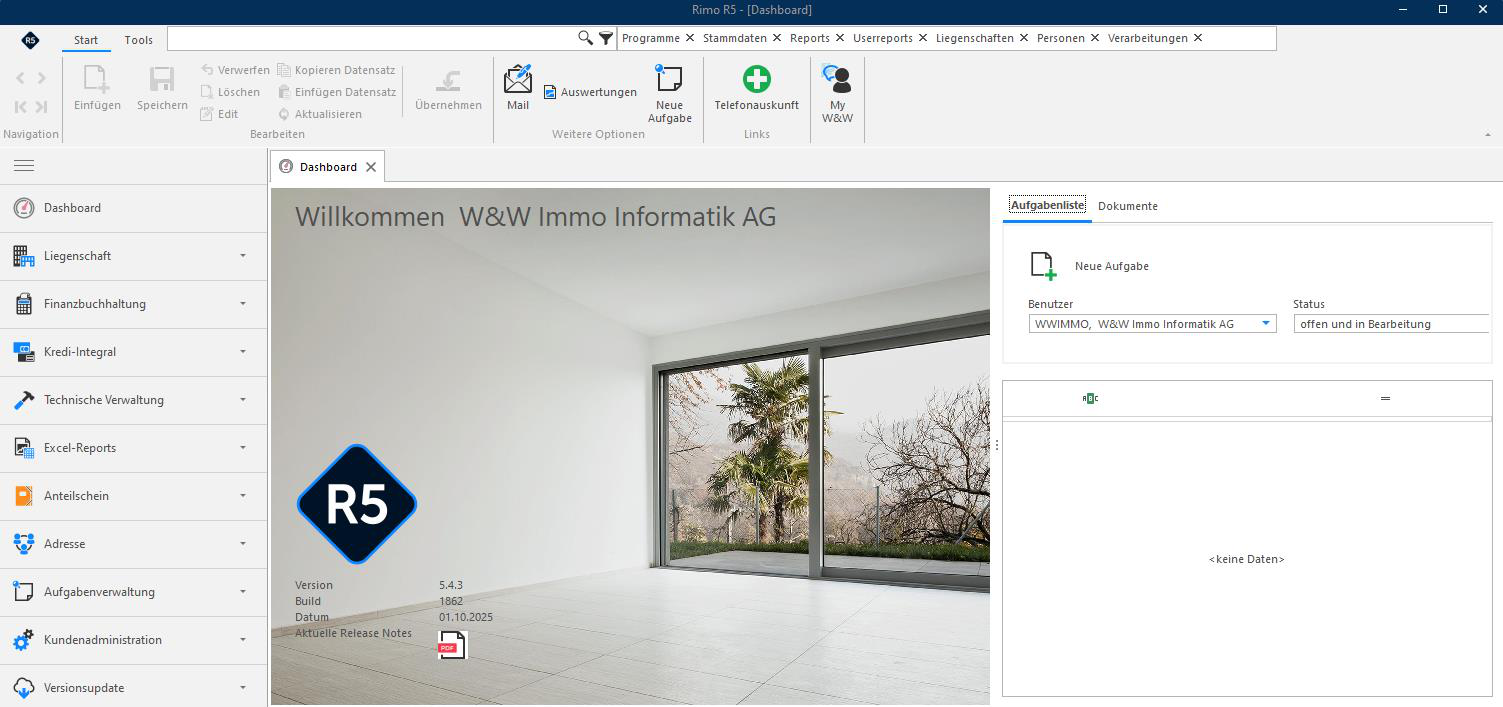Click the R5 application logo button
1503x707 pixels.
point(30,40)
